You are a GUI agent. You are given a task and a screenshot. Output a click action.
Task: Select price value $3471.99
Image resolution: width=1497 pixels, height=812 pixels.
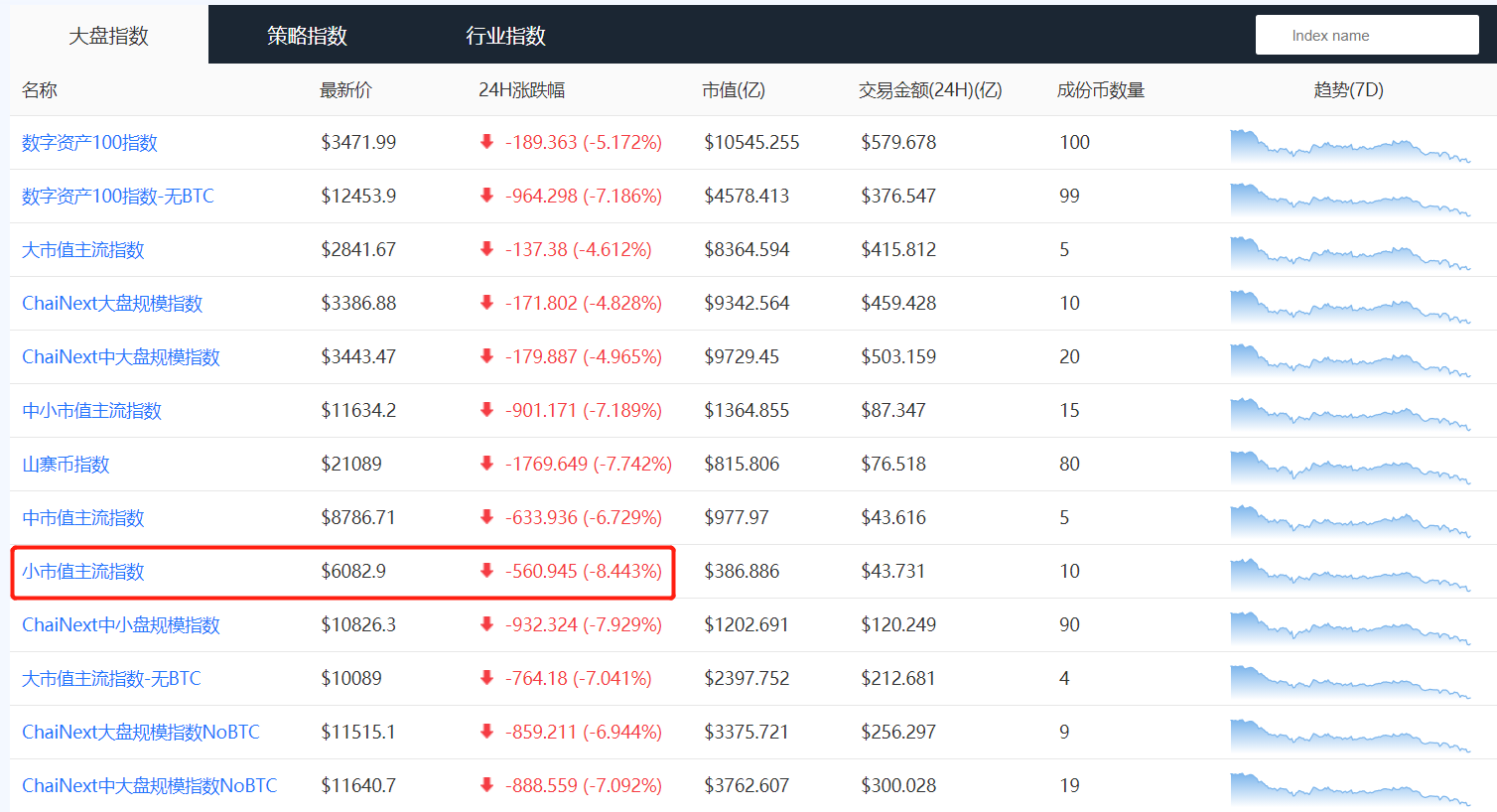point(358,142)
